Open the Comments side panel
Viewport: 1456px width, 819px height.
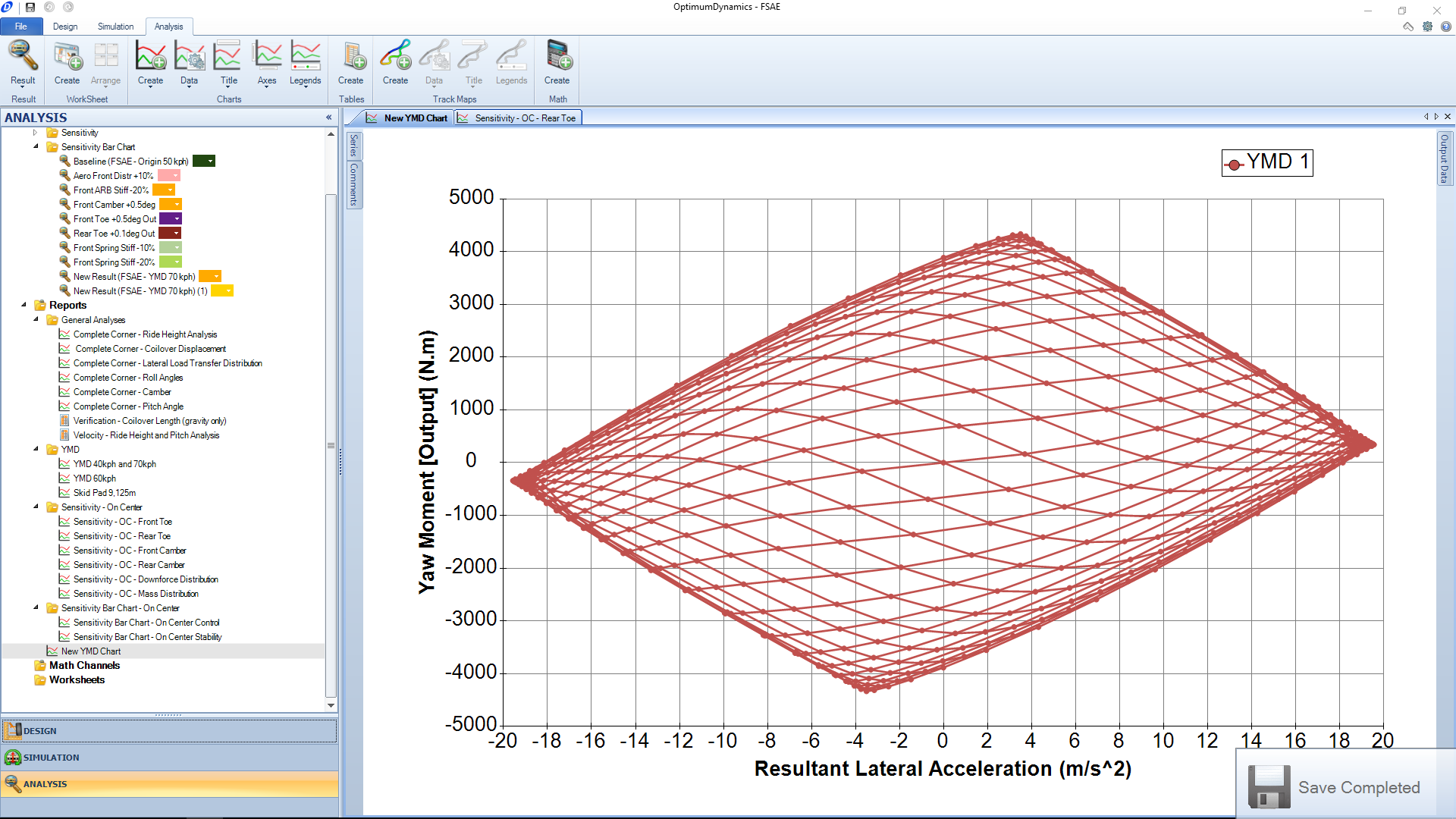coord(353,184)
